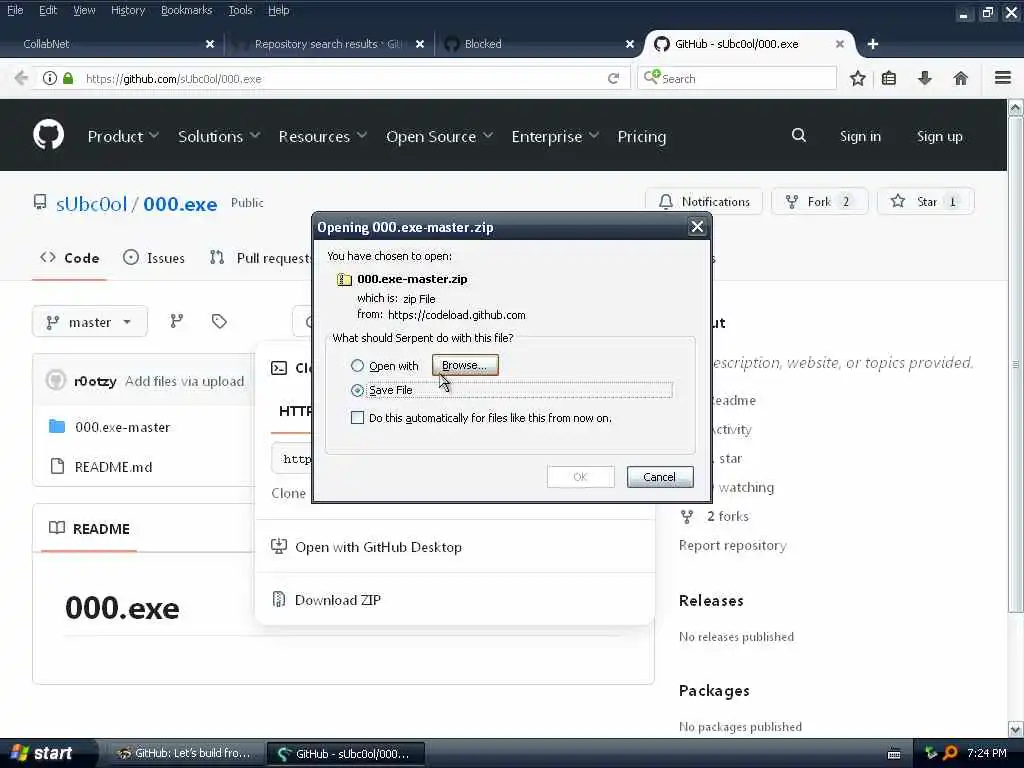Click the Notifications button
This screenshot has height=768, width=1024.
(703, 201)
